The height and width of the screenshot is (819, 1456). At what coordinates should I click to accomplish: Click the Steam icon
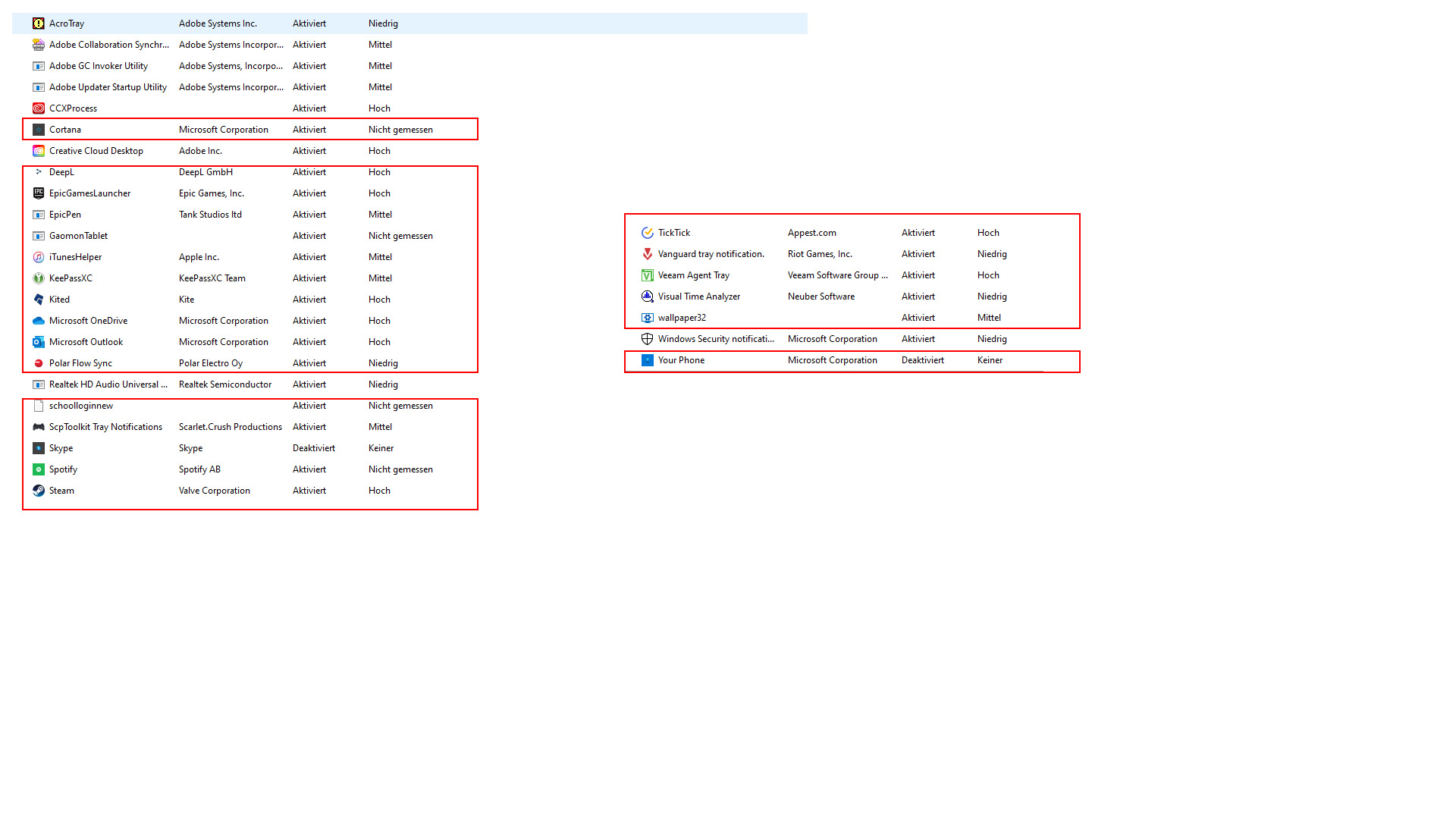pyautogui.click(x=39, y=491)
